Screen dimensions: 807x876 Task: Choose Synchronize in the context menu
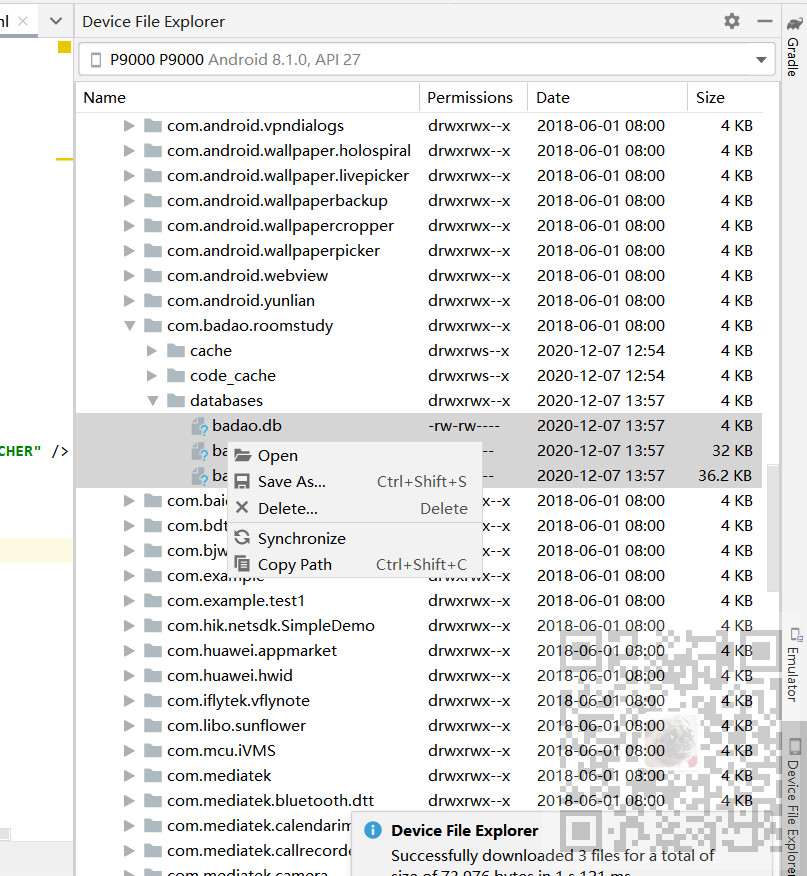click(355, 539)
